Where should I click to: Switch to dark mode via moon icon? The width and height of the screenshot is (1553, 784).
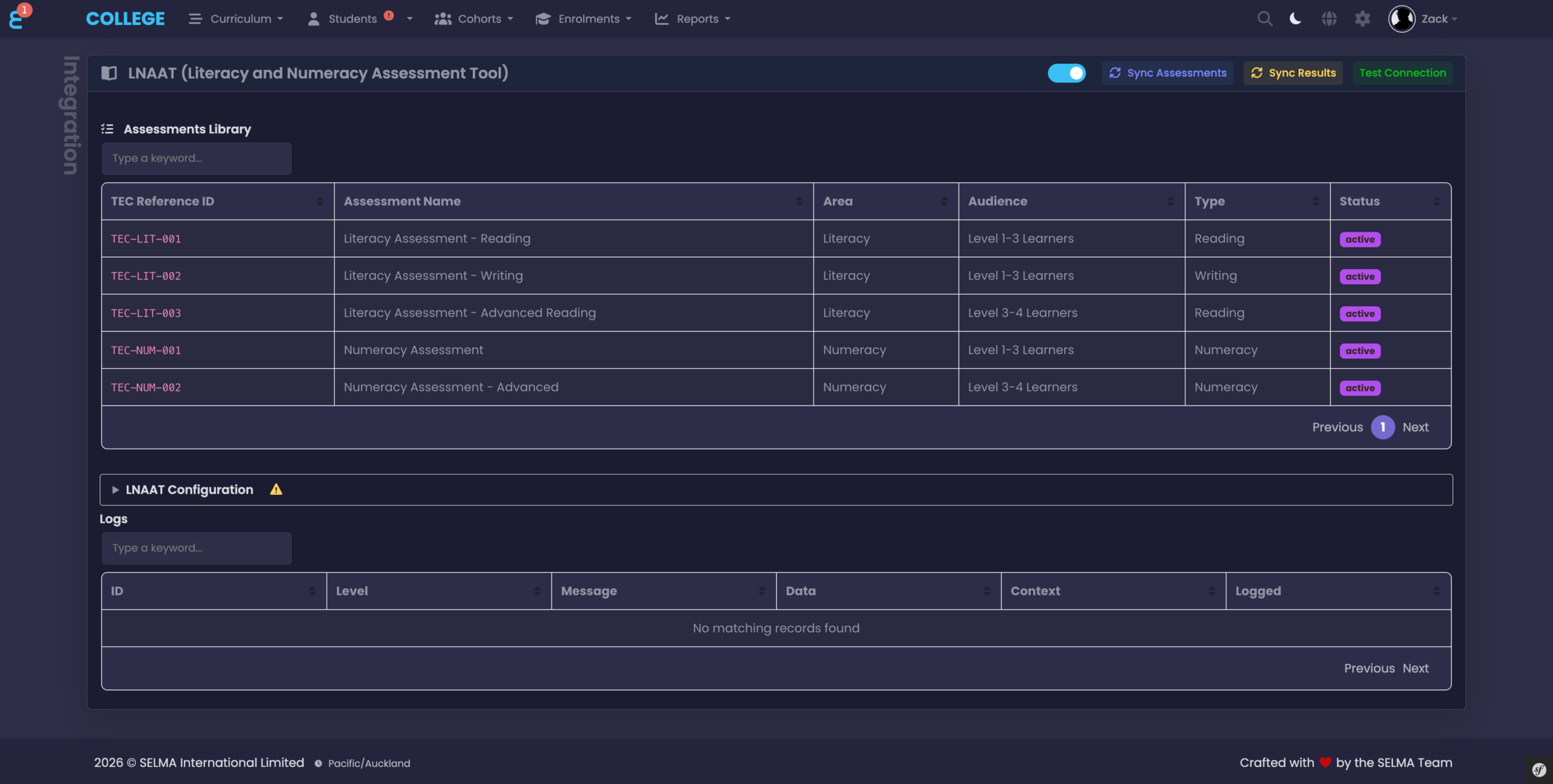[x=1295, y=18]
